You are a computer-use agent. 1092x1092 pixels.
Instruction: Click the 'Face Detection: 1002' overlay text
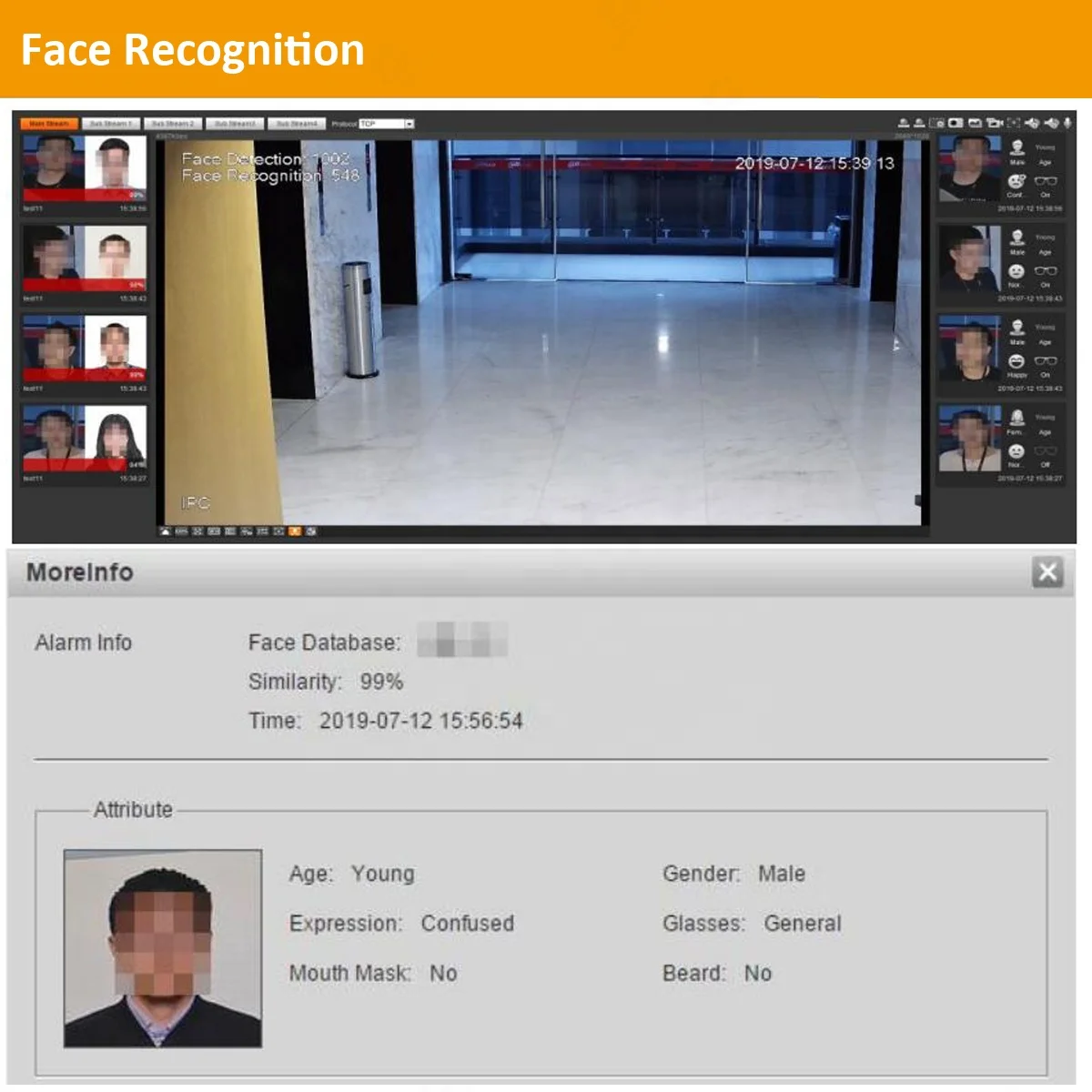click(266, 158)
